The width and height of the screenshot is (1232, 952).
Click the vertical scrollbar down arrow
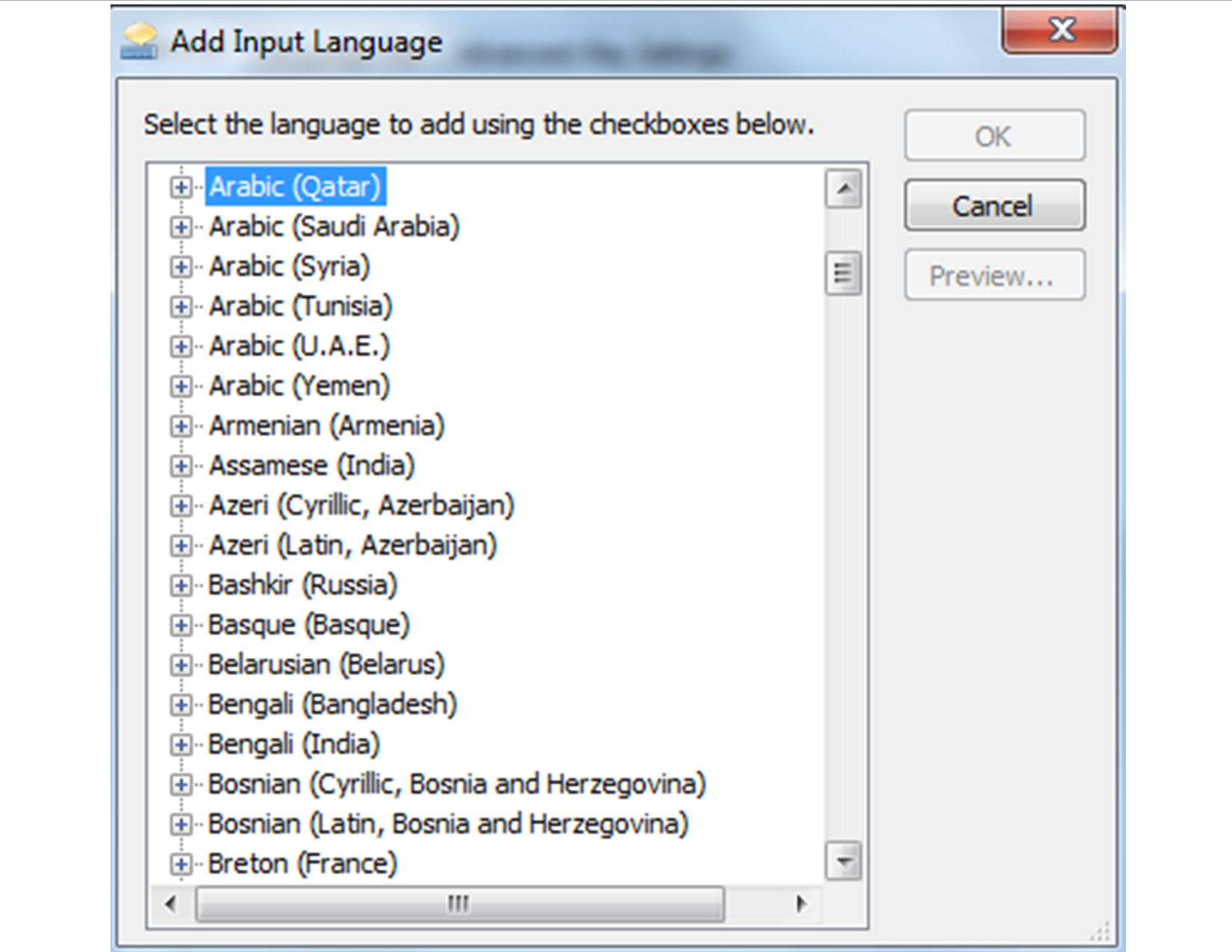click(844, 862)
